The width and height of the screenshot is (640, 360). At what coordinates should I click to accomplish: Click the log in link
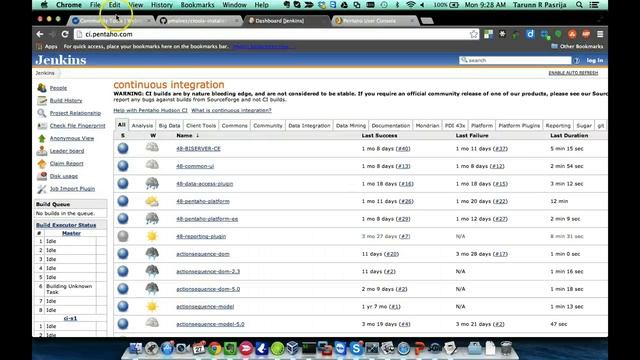click(595, 60)
